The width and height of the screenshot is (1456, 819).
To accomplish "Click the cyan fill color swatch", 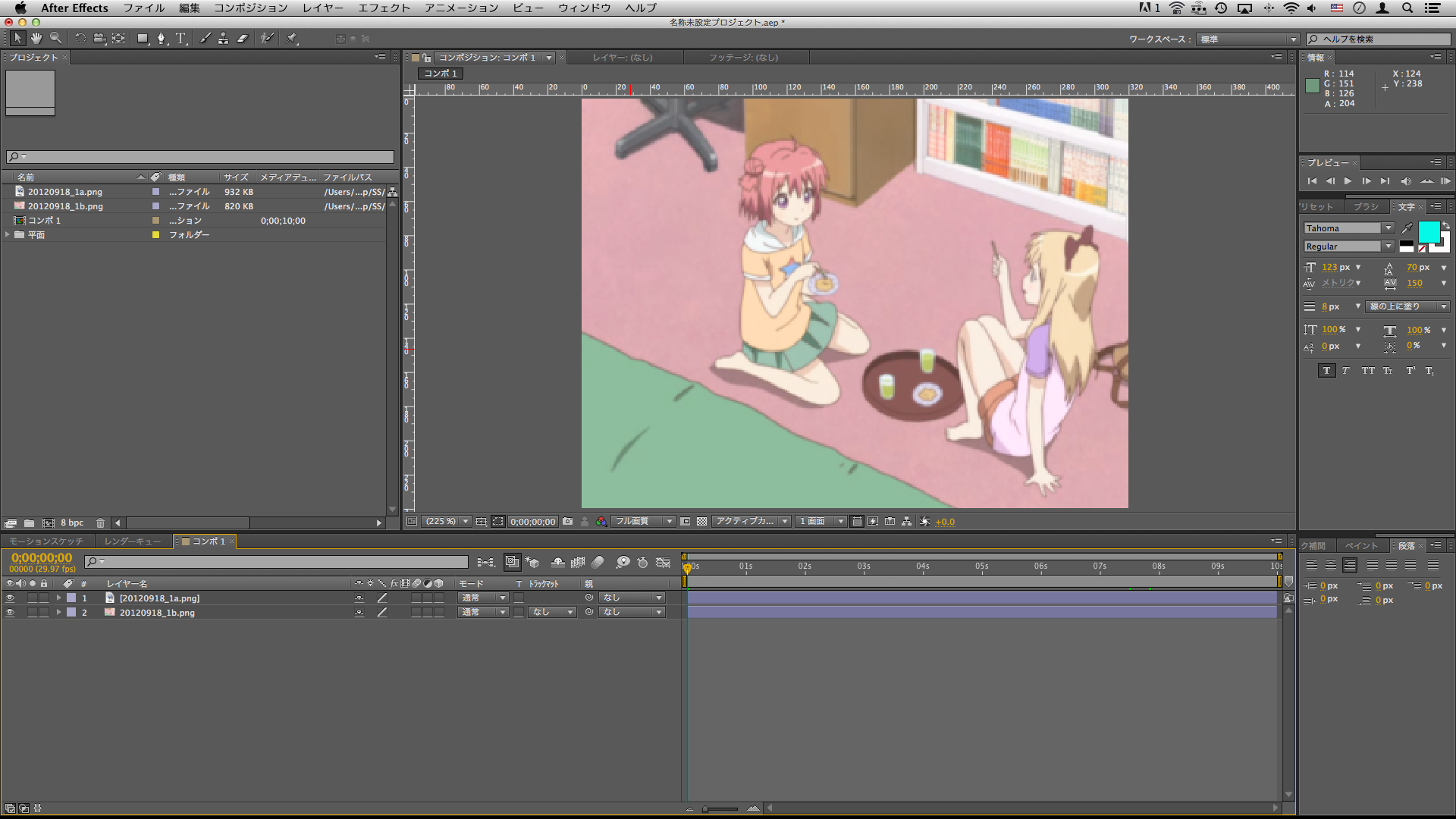I will (x=1429, y=232).
